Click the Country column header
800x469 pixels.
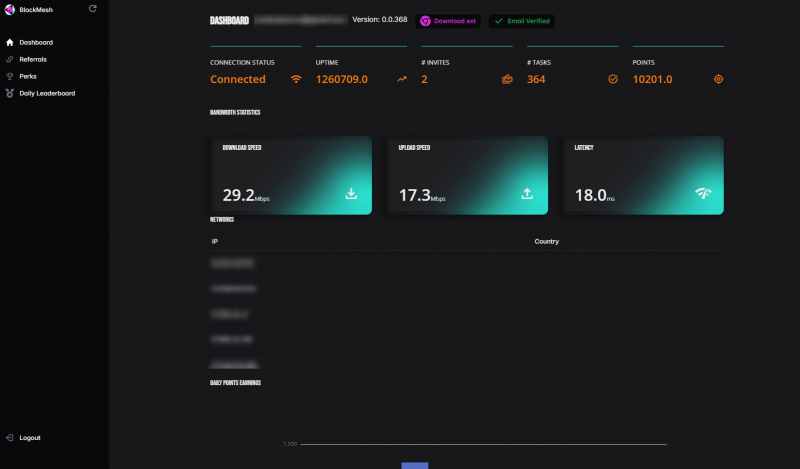[x=546, y=242]
